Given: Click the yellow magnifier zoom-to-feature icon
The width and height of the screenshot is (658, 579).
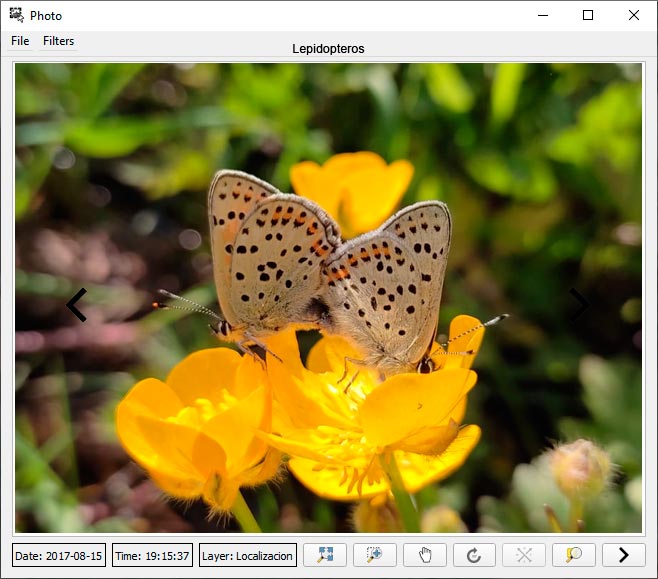Looking at the screenshot, I should tap(574, 555).
